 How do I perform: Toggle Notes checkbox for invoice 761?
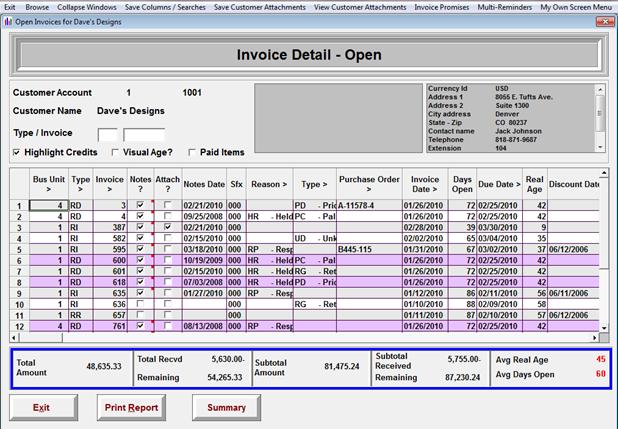[x=140, y=326]
